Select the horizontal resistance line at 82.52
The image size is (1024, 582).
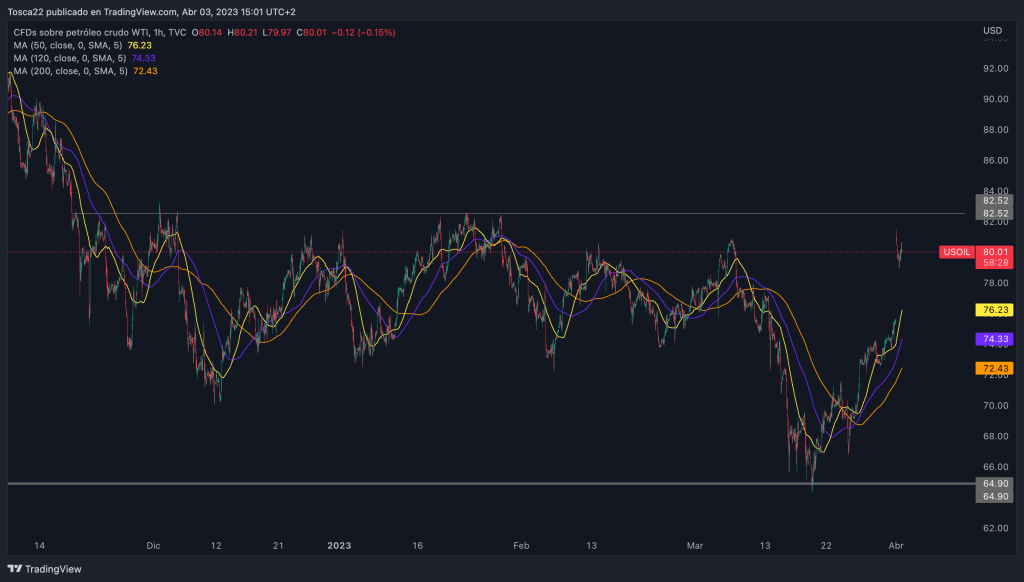pyautogui.click(x=600, y=213)
